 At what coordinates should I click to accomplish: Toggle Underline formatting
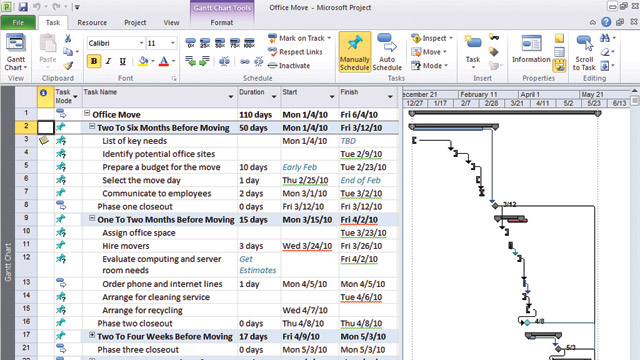pyautogui.click(x=122, y=61)
